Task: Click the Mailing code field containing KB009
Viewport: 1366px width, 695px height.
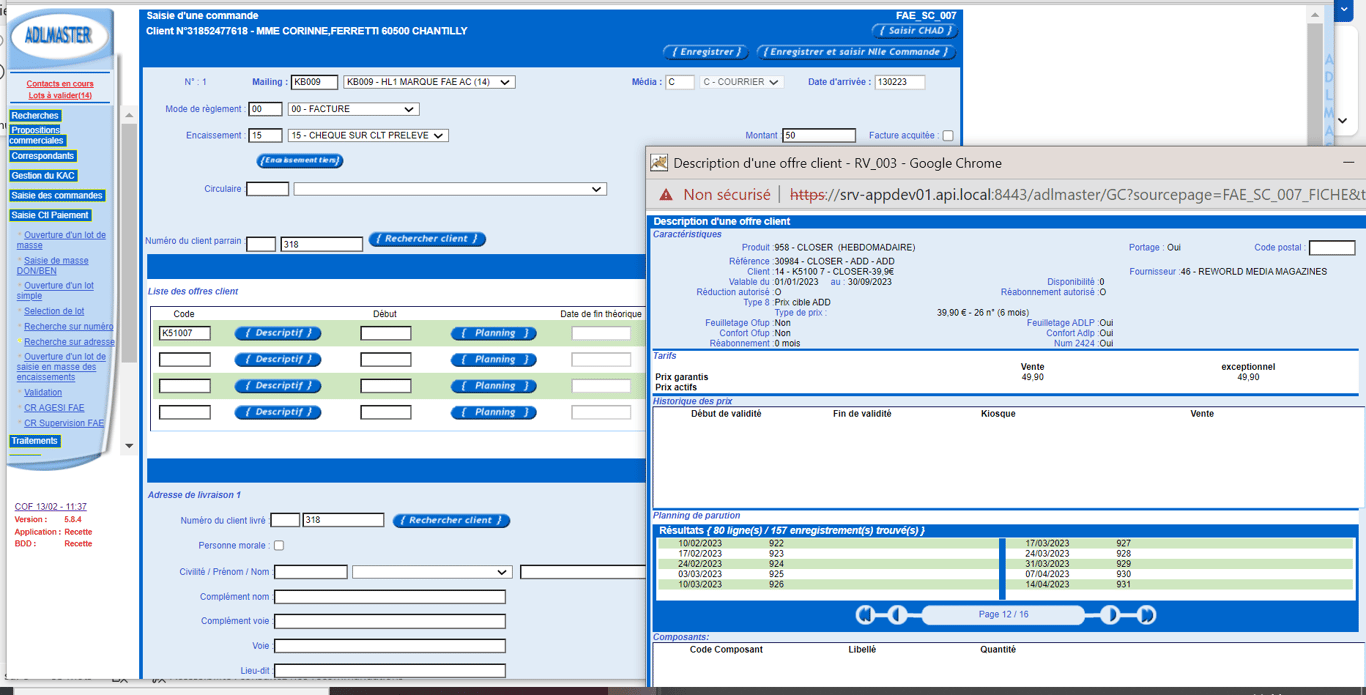Action: [314, 82]
